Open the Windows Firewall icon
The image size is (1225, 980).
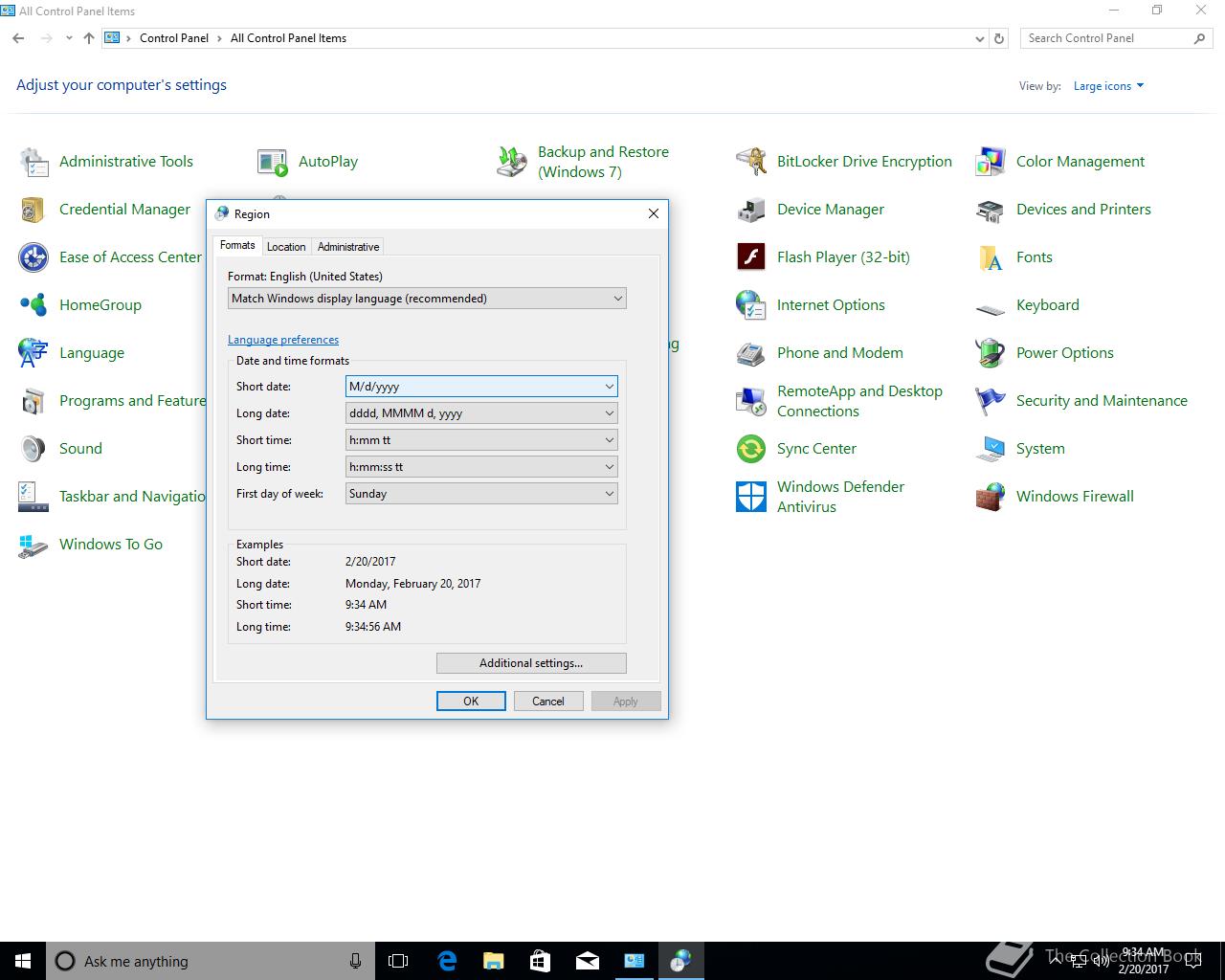pyautogui.click(x=991, y=497)
